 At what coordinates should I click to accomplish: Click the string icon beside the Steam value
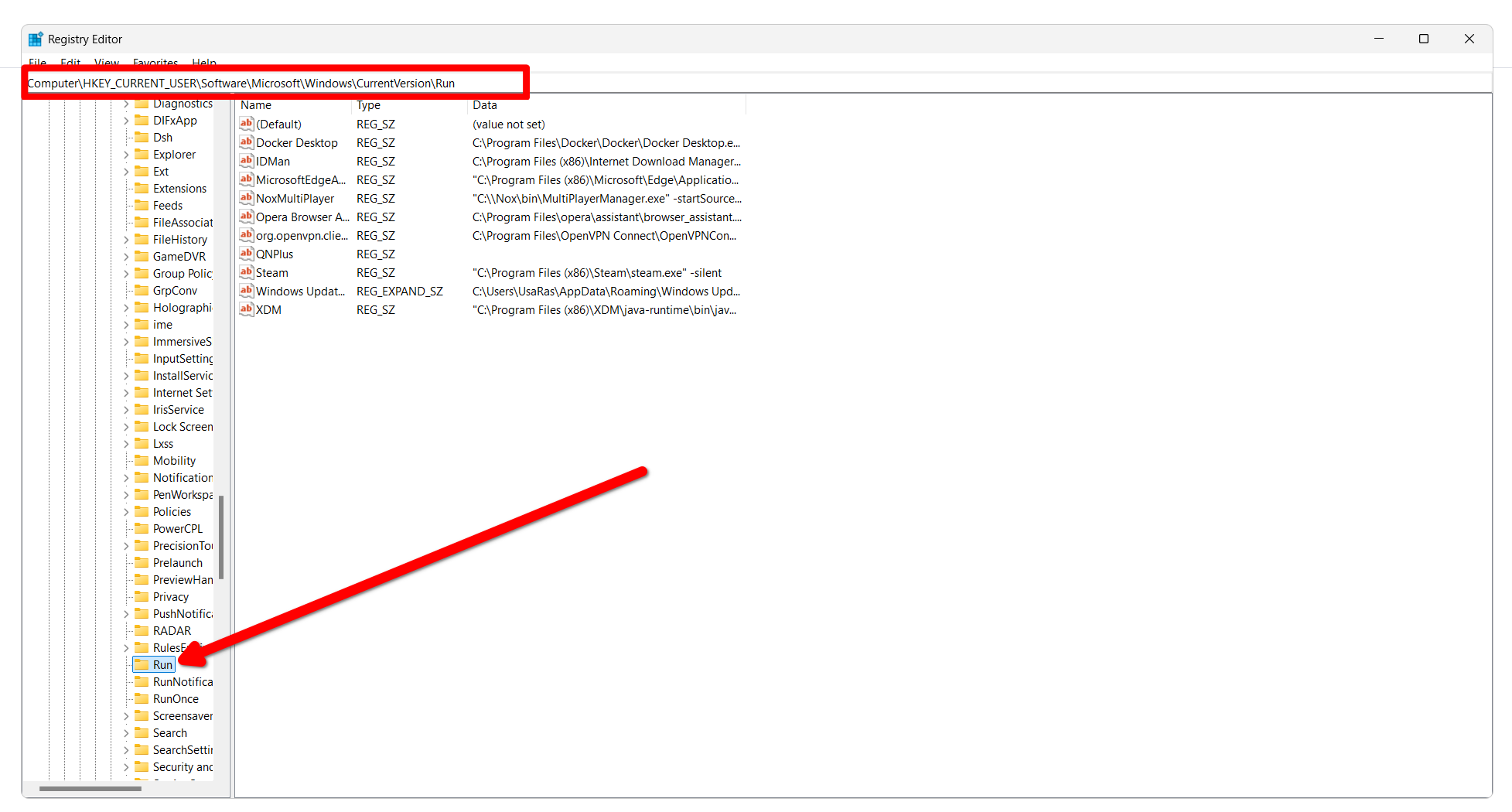tap(247, 272)
